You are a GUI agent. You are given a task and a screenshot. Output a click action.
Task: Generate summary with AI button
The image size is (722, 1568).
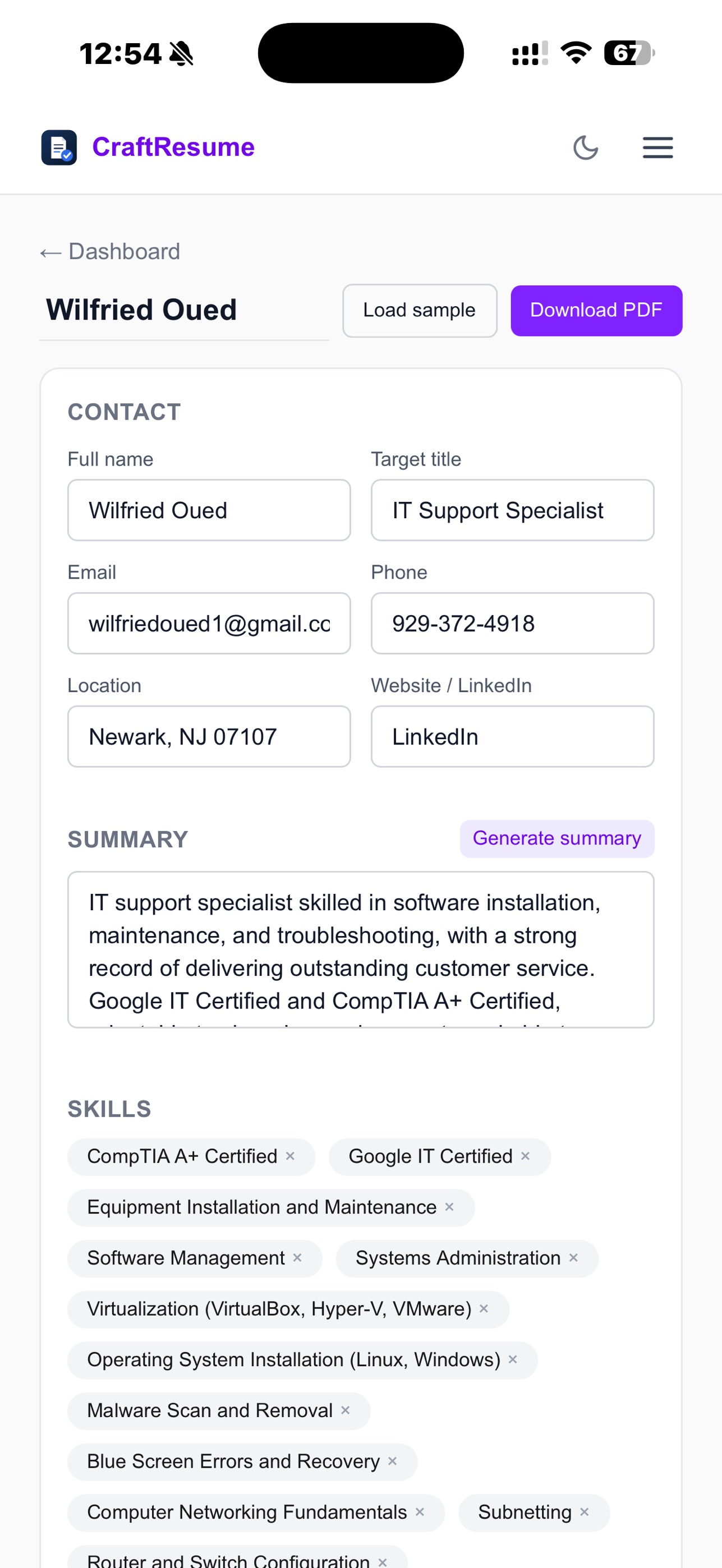point(557,839)
